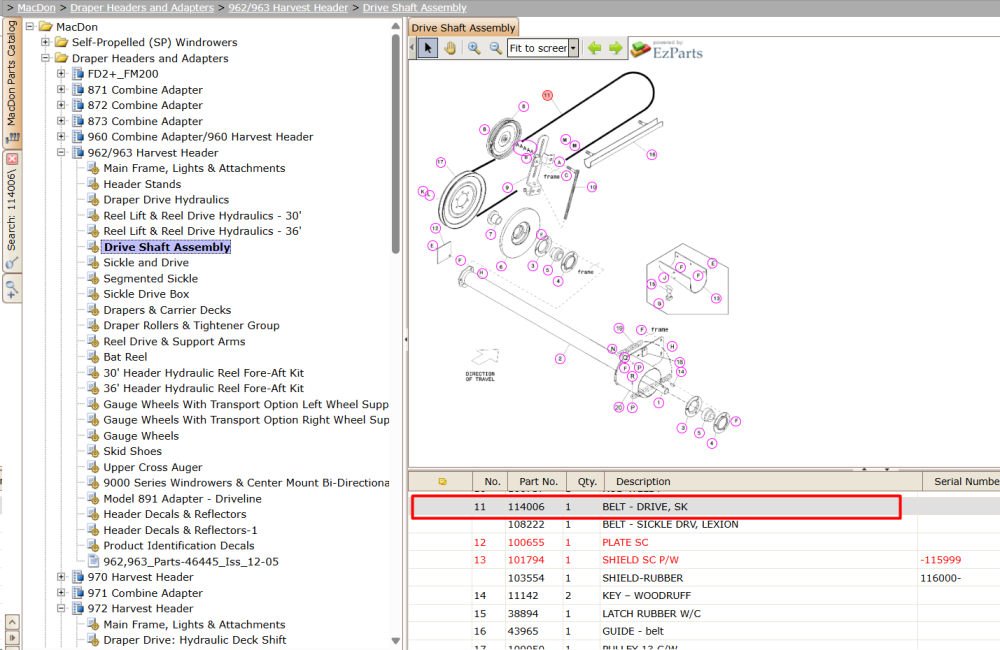This screenshot has height=650, width=1000.
Task: Click the tree panel vertical scrollbar
Action: pos(395,143)
